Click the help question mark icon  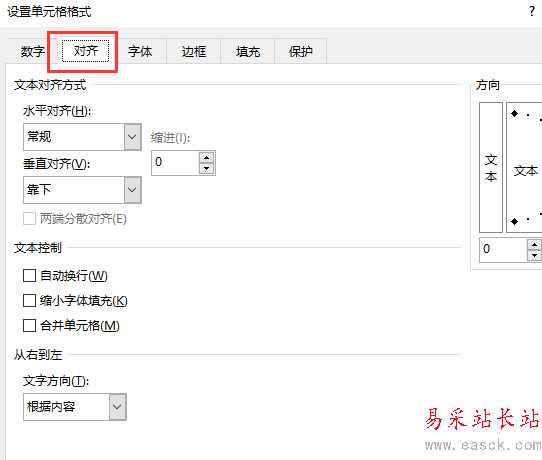[532, 11]
